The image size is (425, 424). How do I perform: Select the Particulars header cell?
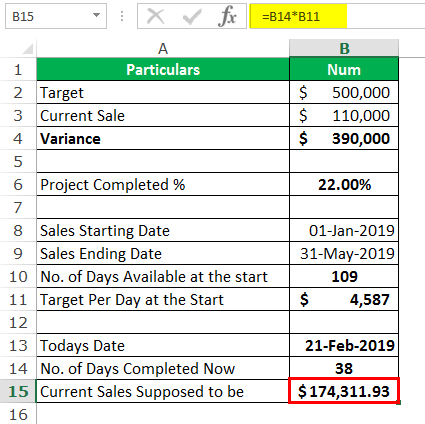point(163,69)
